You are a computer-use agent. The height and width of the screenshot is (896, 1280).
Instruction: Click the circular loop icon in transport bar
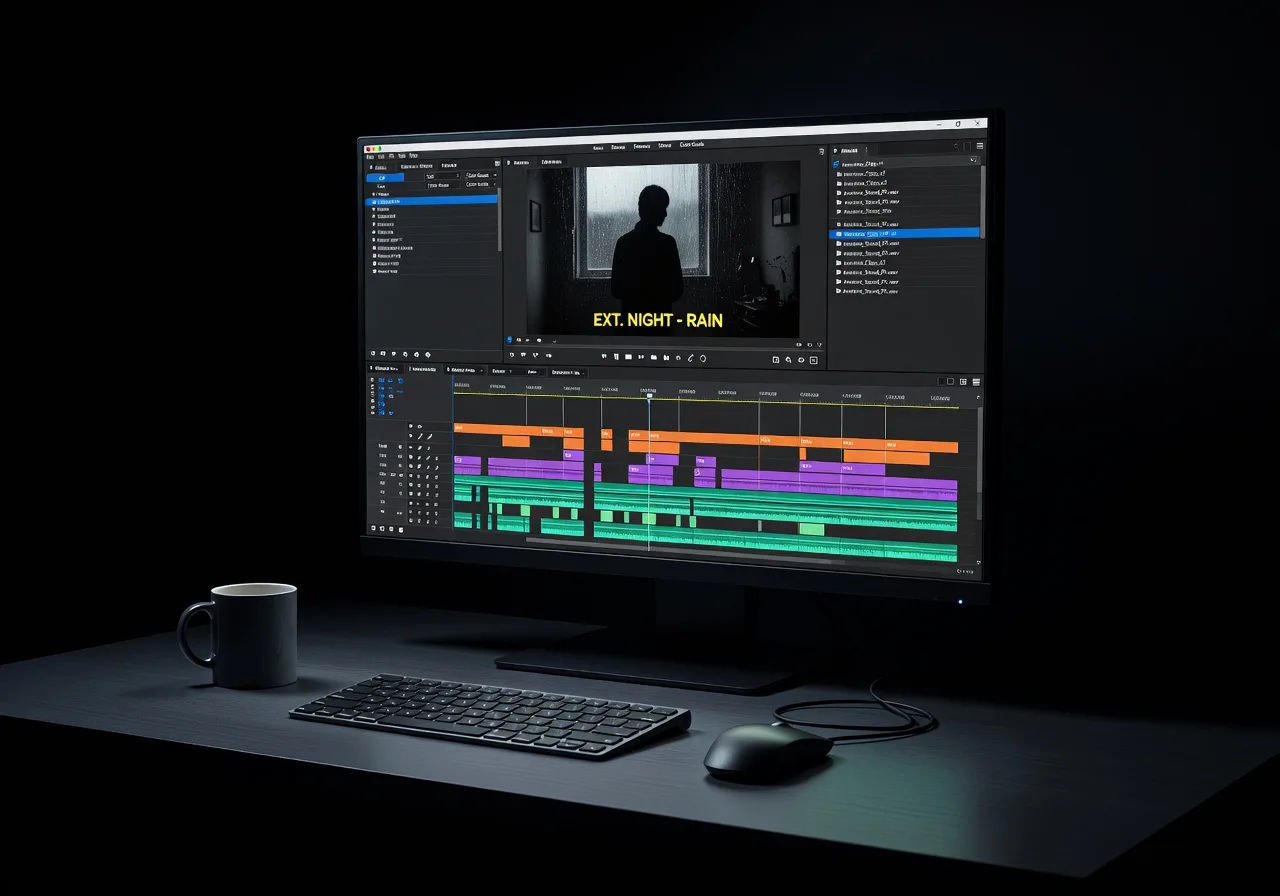click(703, 358)
